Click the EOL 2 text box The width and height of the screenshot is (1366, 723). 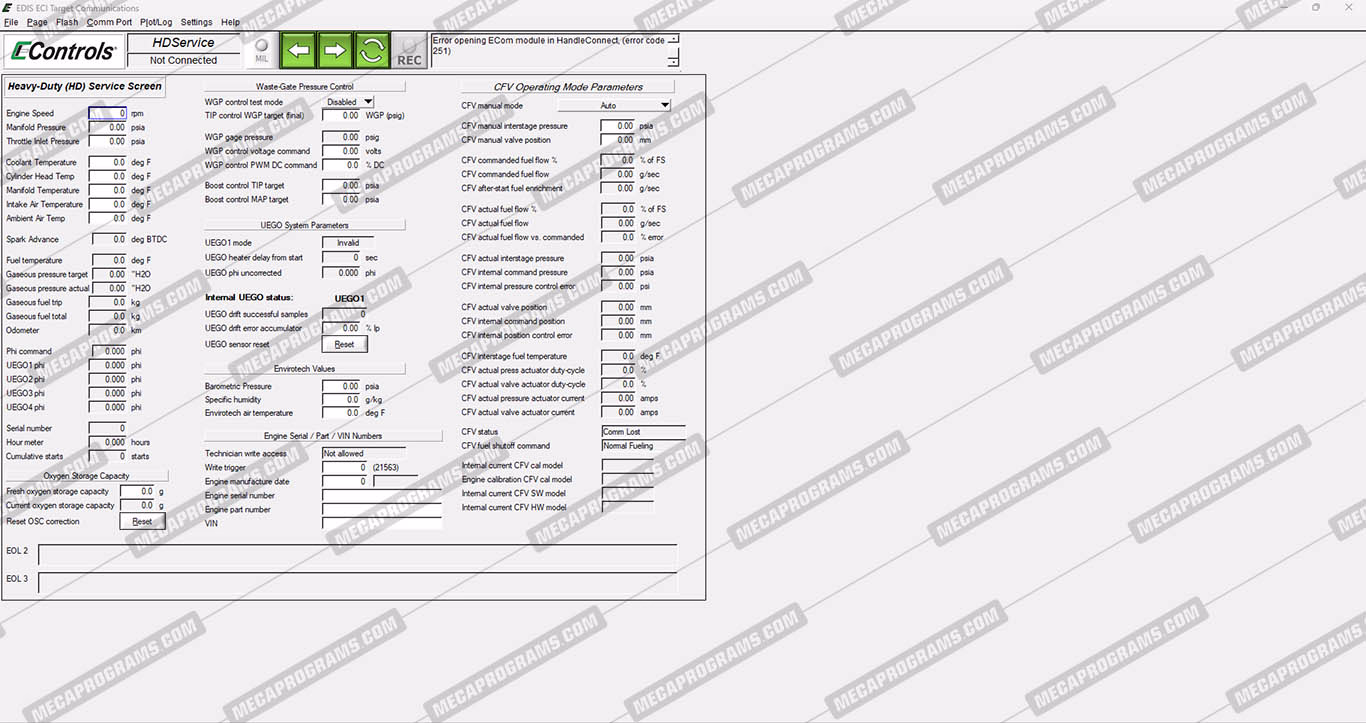click(357, 554)
